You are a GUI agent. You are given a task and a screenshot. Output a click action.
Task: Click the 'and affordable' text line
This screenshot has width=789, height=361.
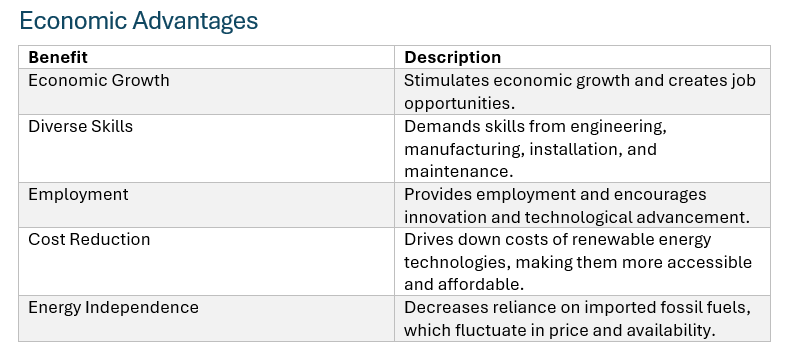[464, 285]
